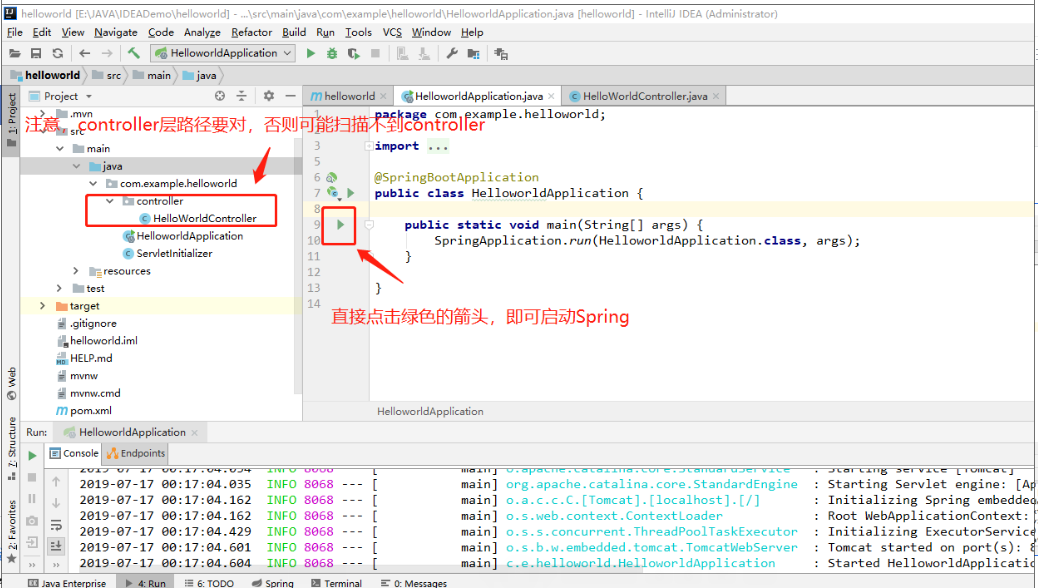
Task: Toggle the Web tool window button
Action: click(x=11, y=384)
